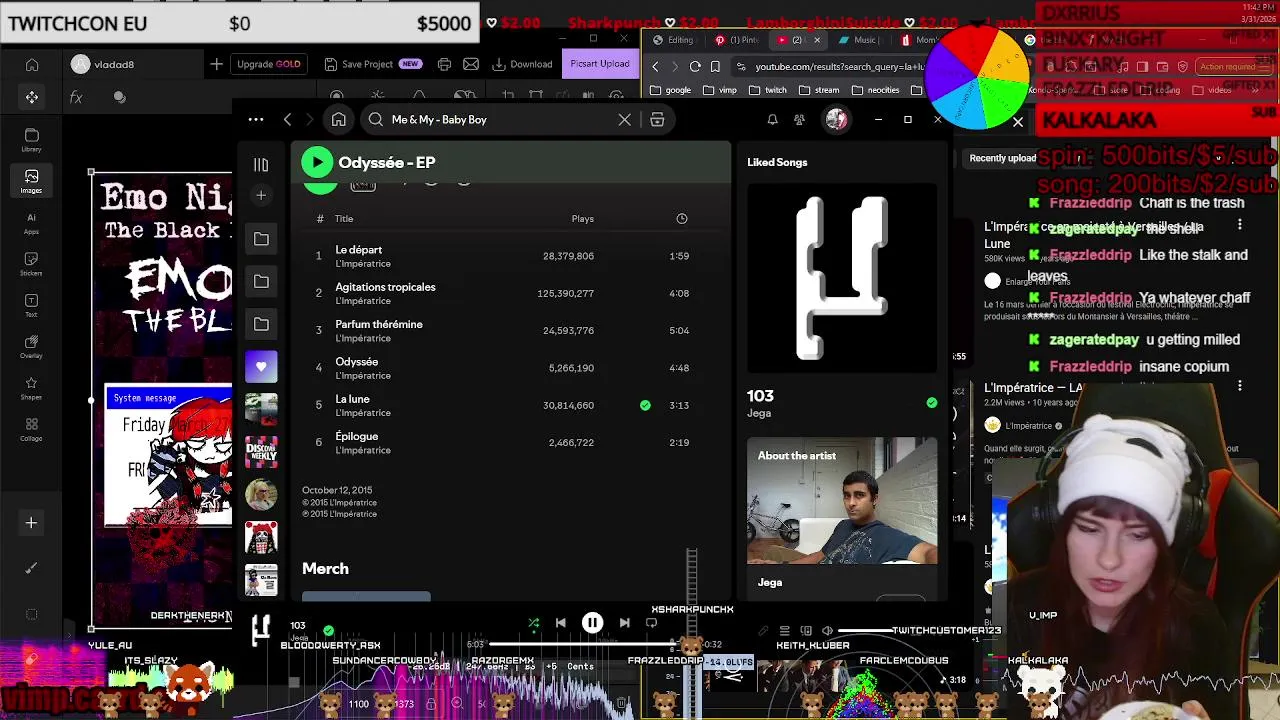Clear the Spotify search field
The width and height of the screenshot is (1280, 720).
tap(625, 119)
